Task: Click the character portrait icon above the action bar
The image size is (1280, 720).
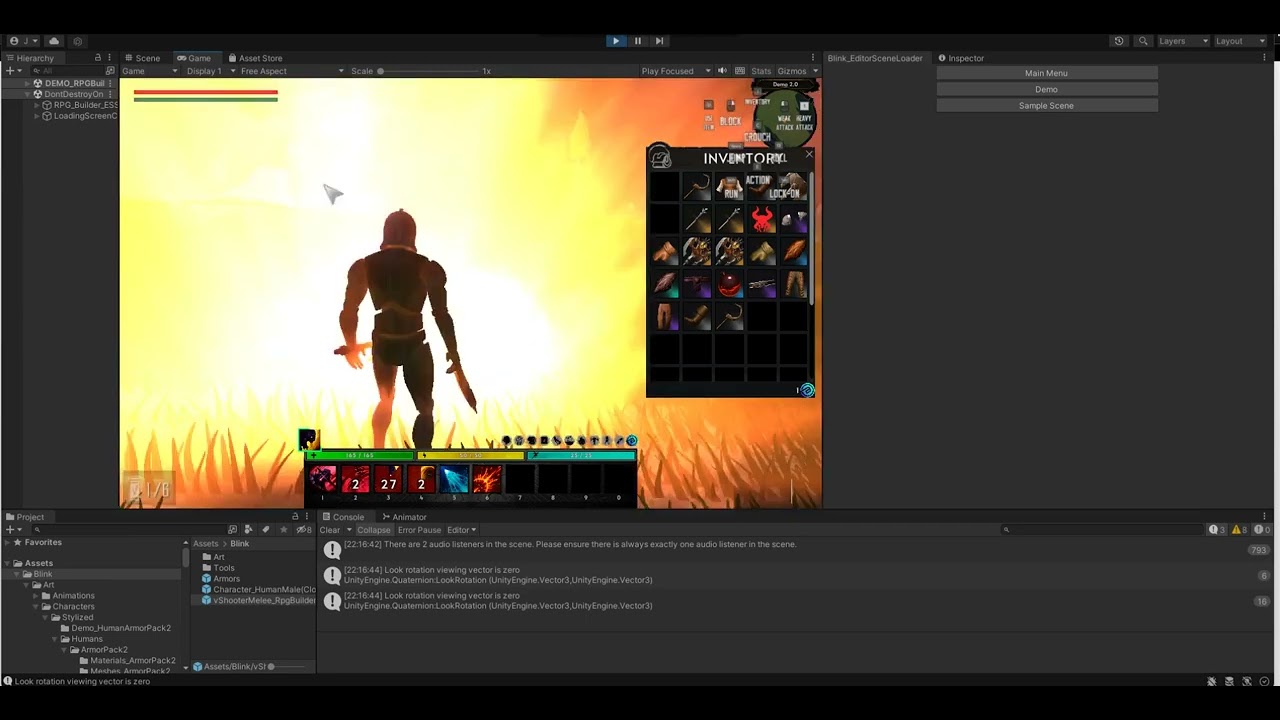Action: [308, 440]
